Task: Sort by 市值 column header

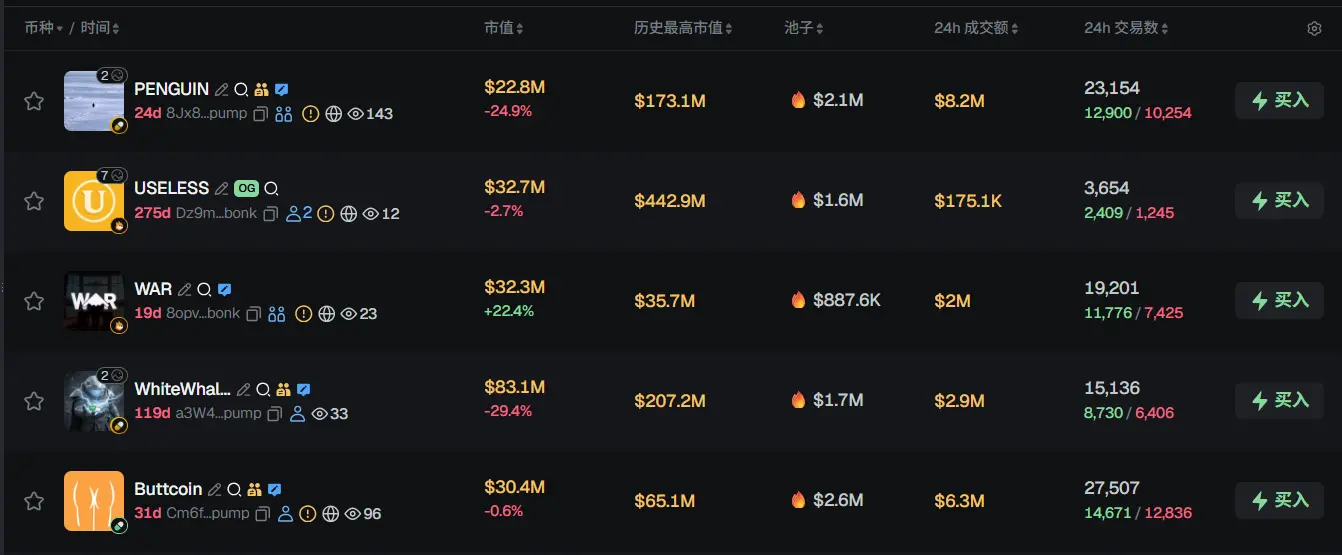Action: pyautogui.click(x=503, y=28)
